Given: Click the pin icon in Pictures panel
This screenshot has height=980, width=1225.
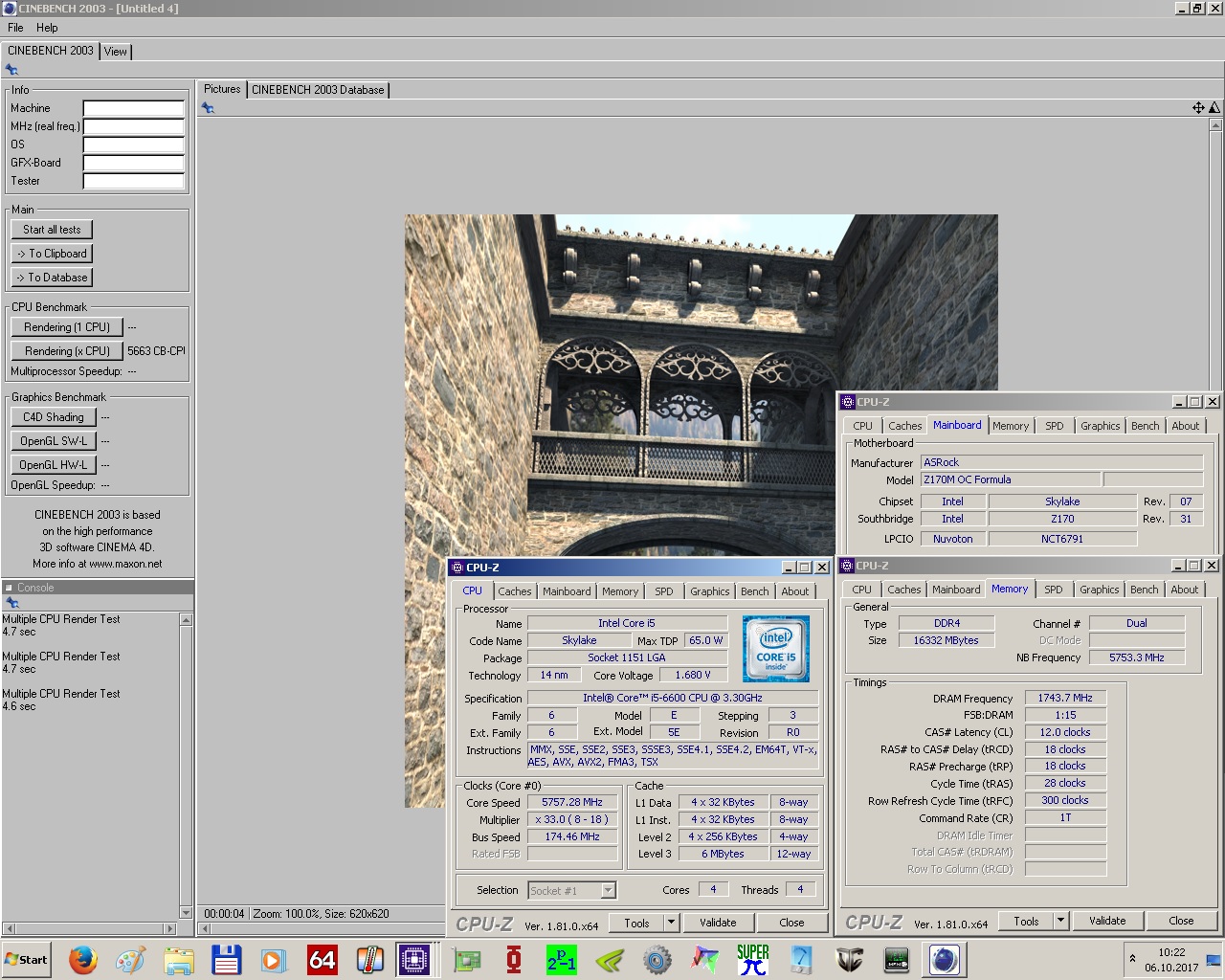Looking at the screenshot, I should pyautogui.click(x=208, y=108).
